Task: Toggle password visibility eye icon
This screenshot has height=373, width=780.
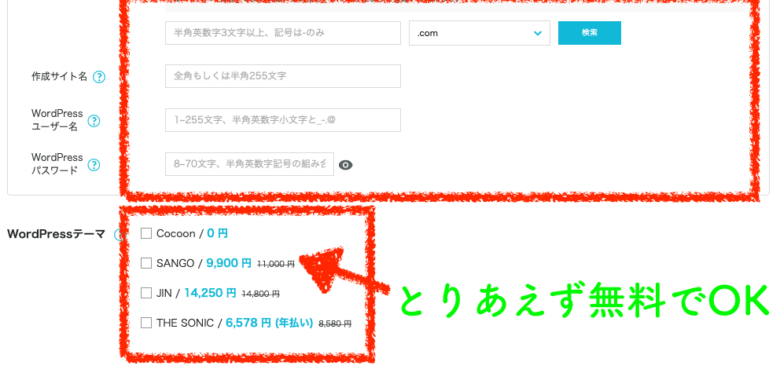Action: click(x=345, y=165)
